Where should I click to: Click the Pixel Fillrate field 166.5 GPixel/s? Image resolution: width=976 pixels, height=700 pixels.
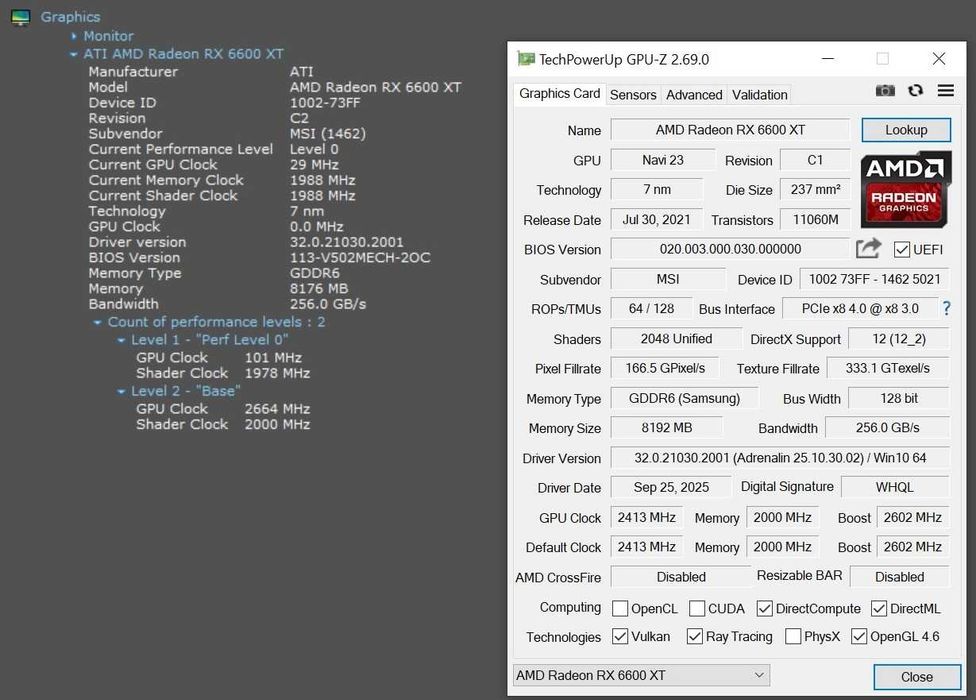665,368
